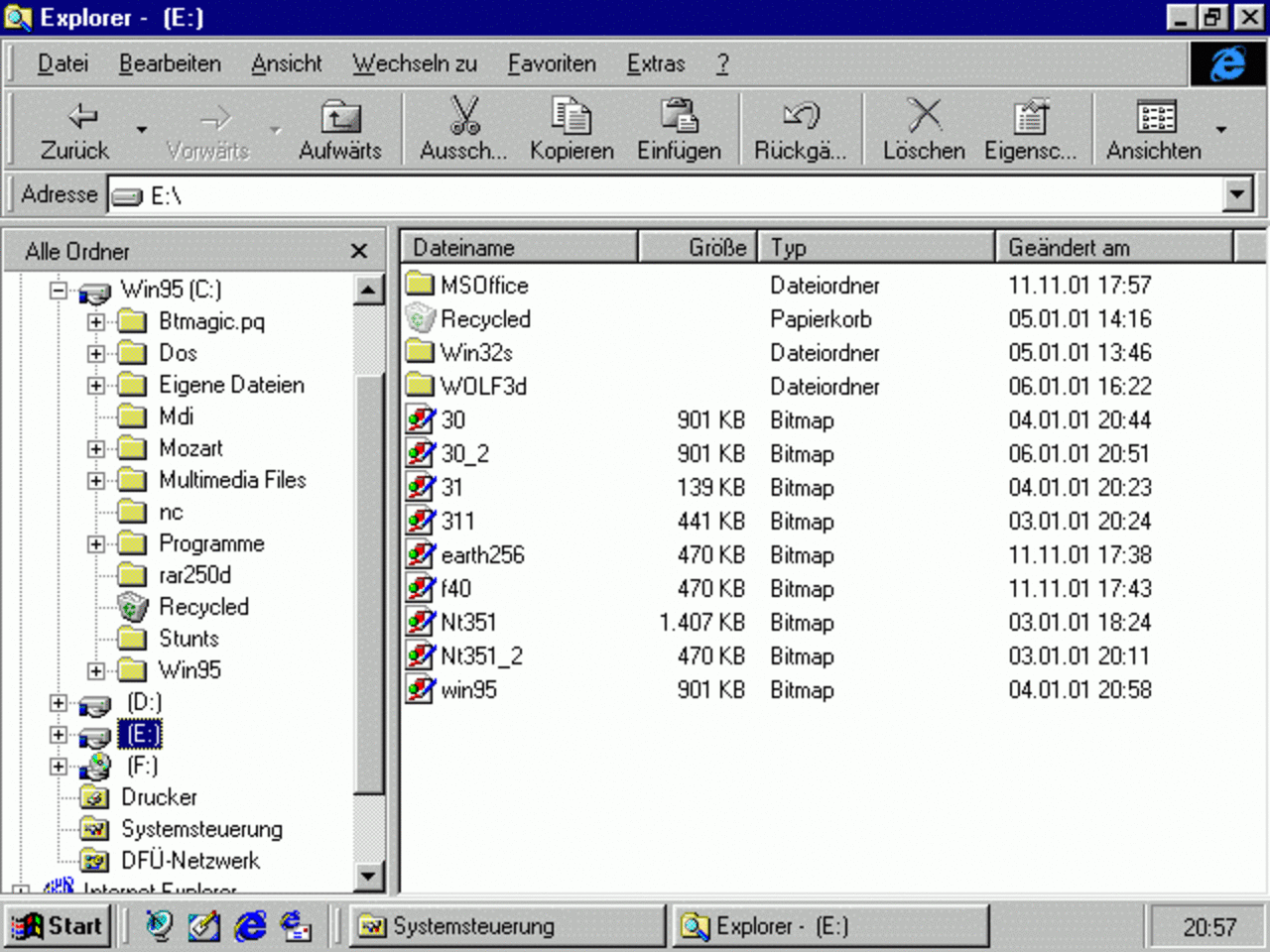This screenshot has width=1270, height=952.
Task: Select Systemsteuerung in the folder tree
Action: pos(201,829)
